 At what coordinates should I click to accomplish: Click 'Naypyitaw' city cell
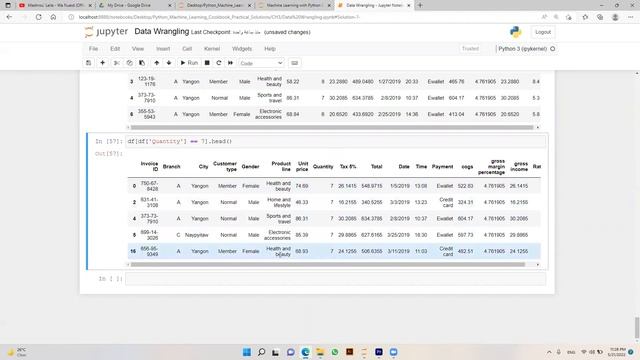[x=197, y=235]
